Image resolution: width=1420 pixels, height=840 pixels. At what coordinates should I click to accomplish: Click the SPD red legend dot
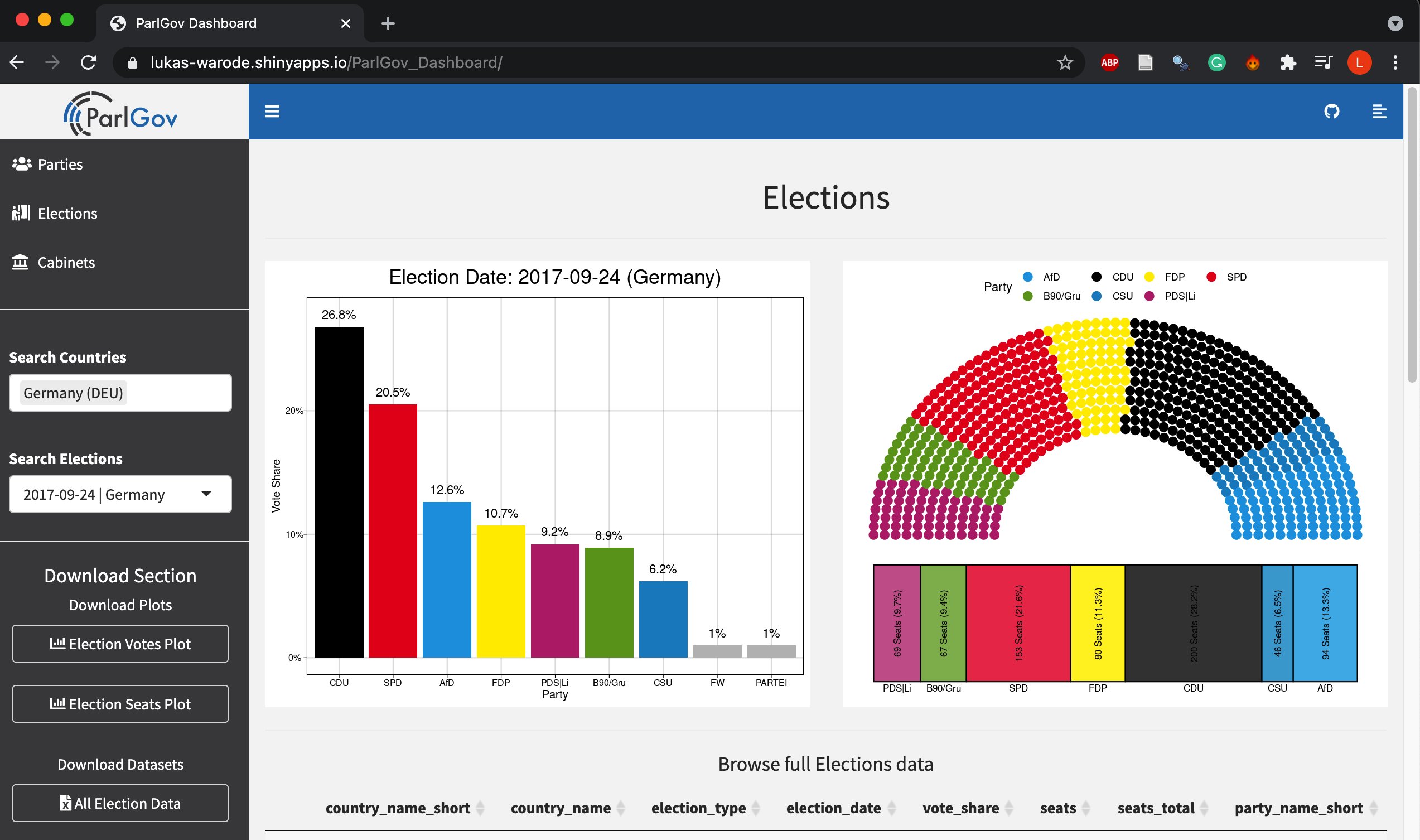(x=1211, y=277)
